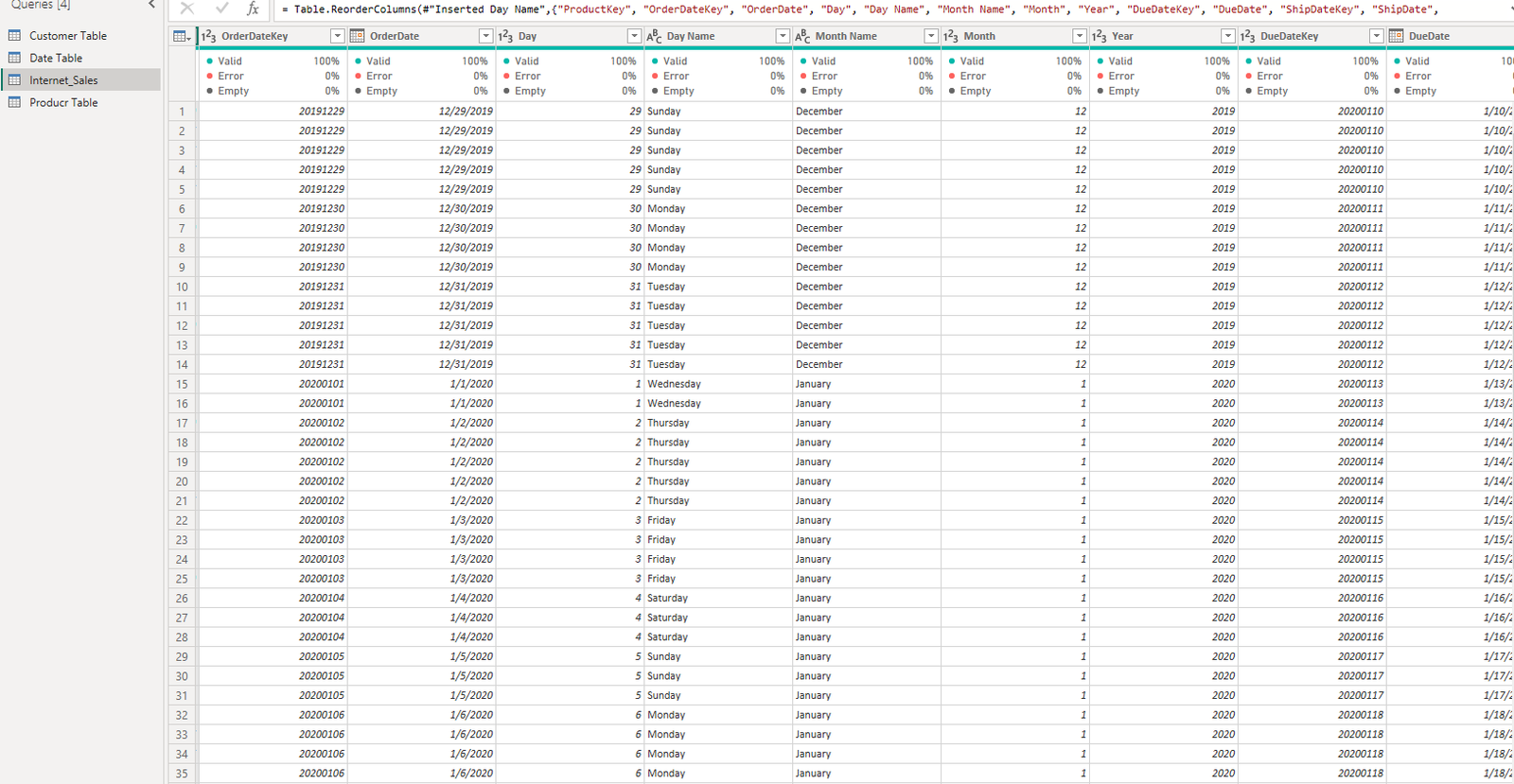The width and height of the screenshot is (1514, 784).
Task: Select row number 1
Action: (x=182, y=112)
